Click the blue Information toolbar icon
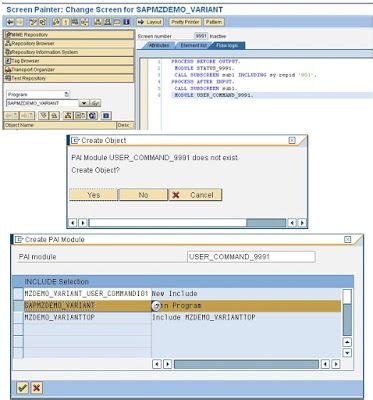The height and width of the screenshot is (400, 373). [x=126, y=22]
